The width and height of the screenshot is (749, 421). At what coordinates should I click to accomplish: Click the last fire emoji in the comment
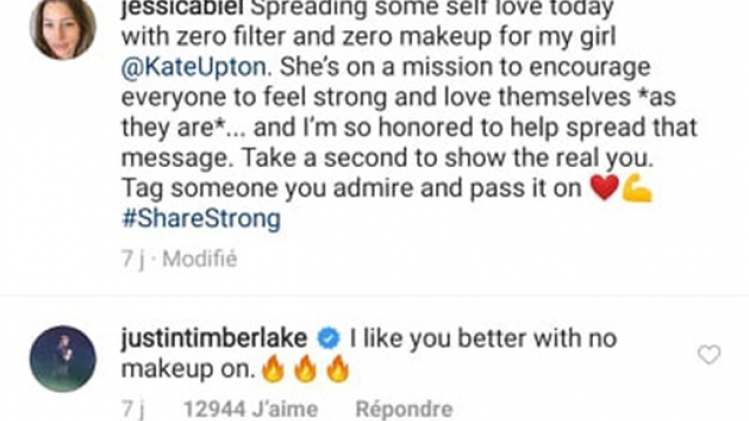[x=338, y=371]
